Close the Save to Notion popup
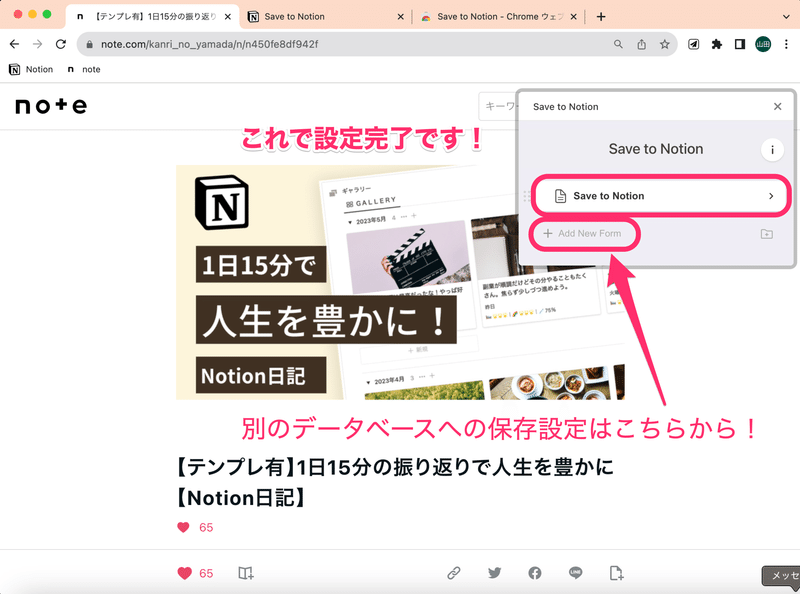The width and height of the screenshot is (800, 594). click(778, 106)
